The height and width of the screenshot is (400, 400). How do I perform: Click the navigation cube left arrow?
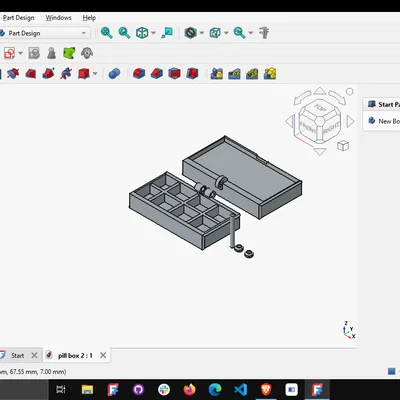tap(289, 121)
